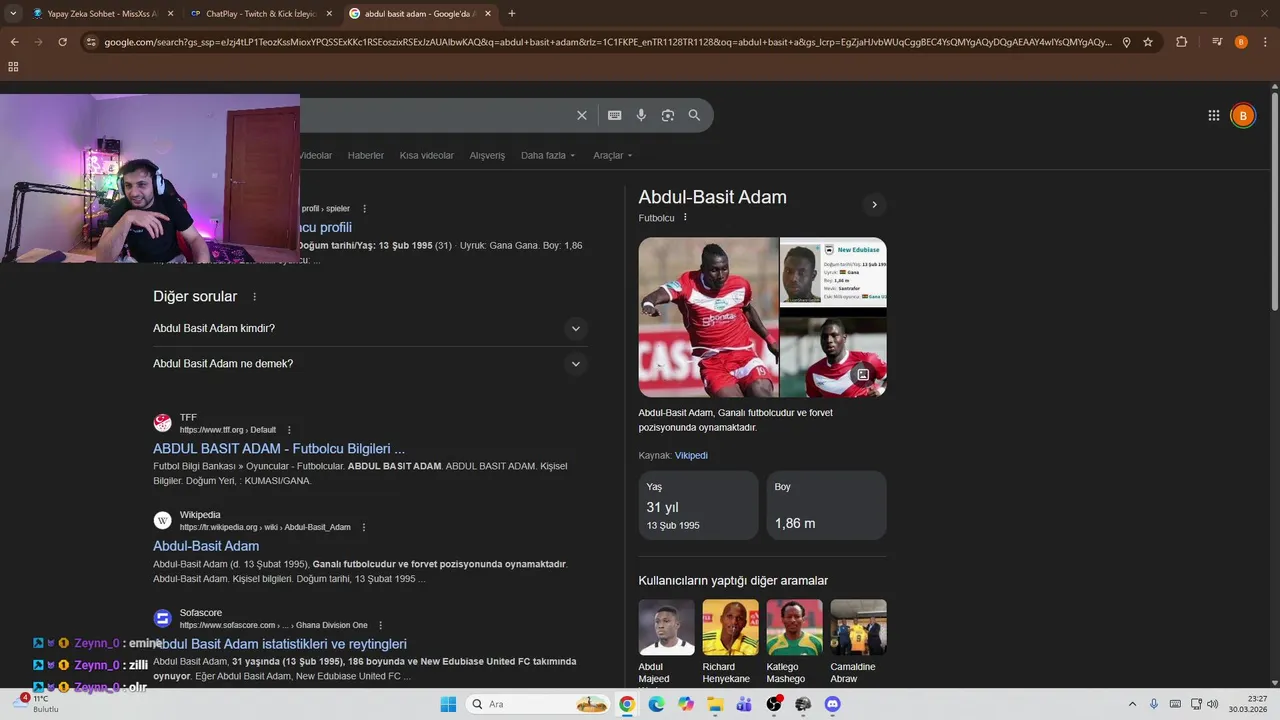Open Katlego Mashego related search card
Image resolution: width=1280 pixels, height=720 pixels.
[794, 642]
